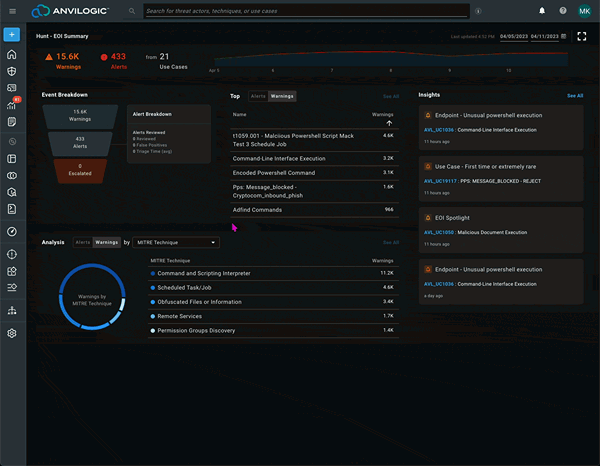Click the search input field
Image resolution: width=600 pixels, height=466 pixels.
point(306,11)
